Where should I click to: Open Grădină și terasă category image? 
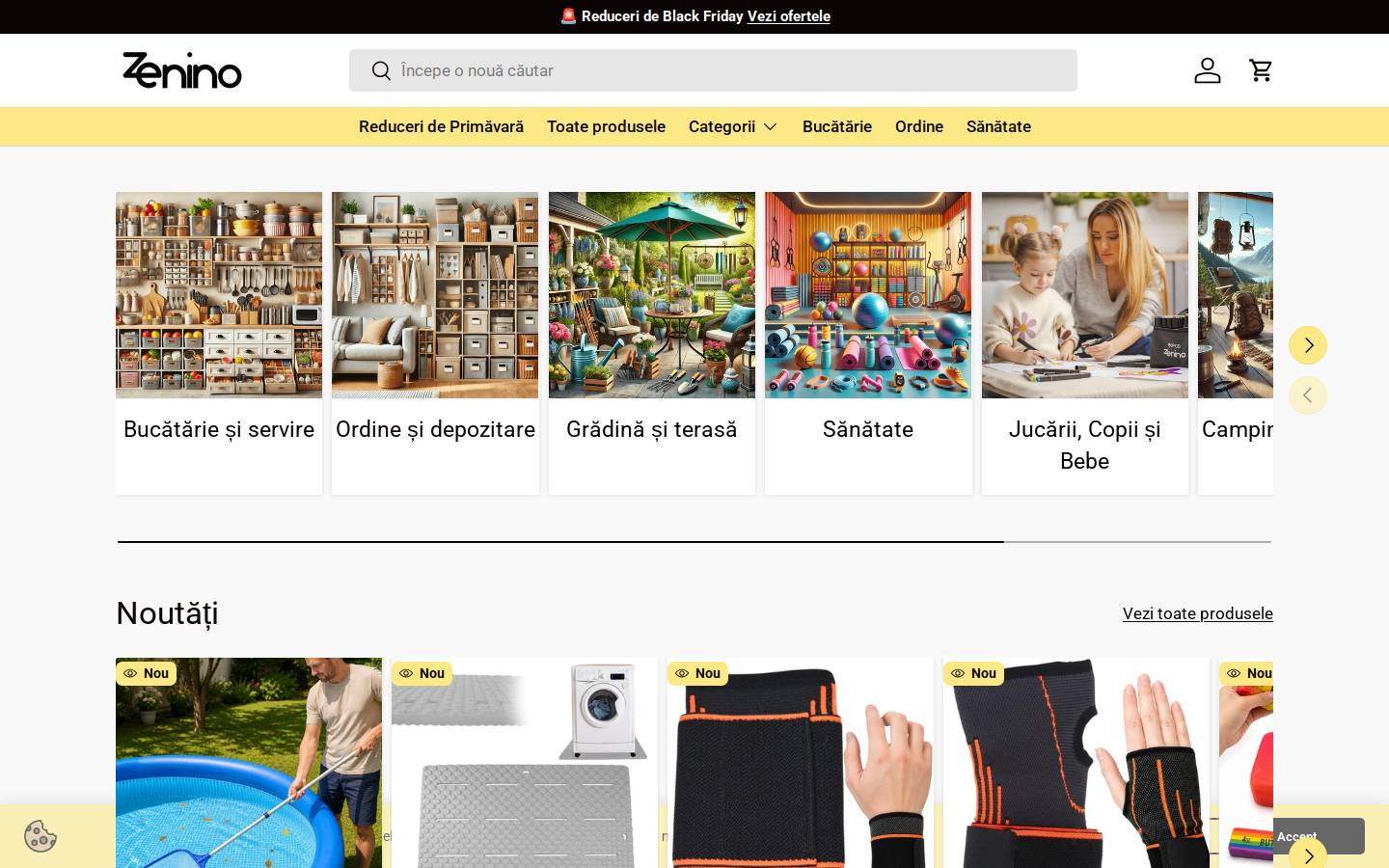pos(652,295)
